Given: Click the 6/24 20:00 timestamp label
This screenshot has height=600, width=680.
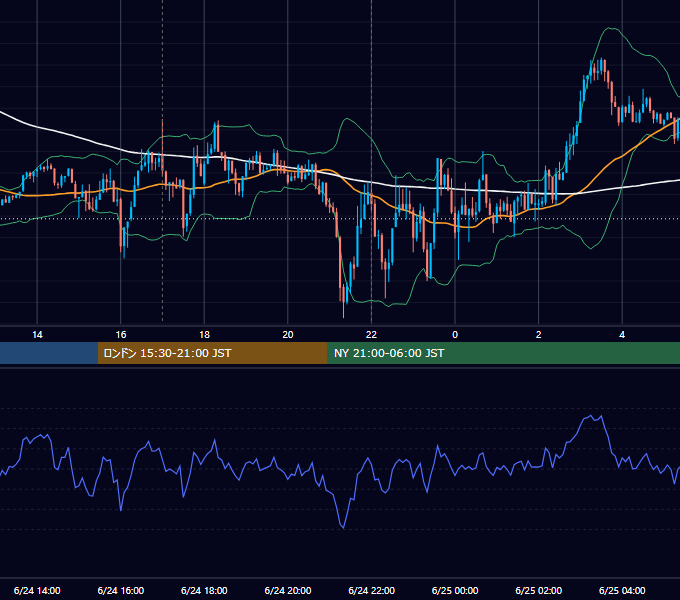Looking at the screenshot, I should point(288,590).
